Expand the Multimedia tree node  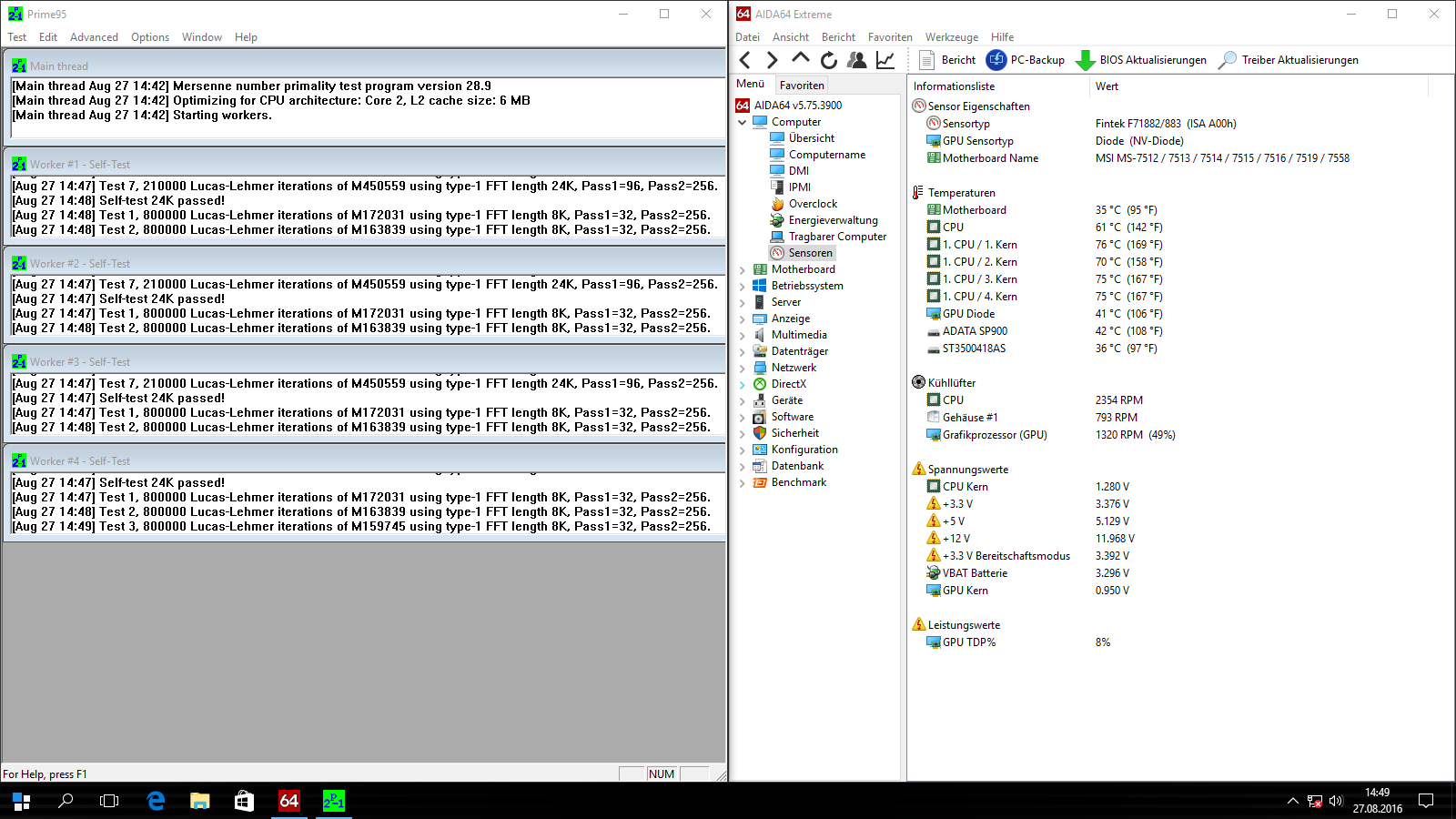pyautogui.click(x=743, y=335)
